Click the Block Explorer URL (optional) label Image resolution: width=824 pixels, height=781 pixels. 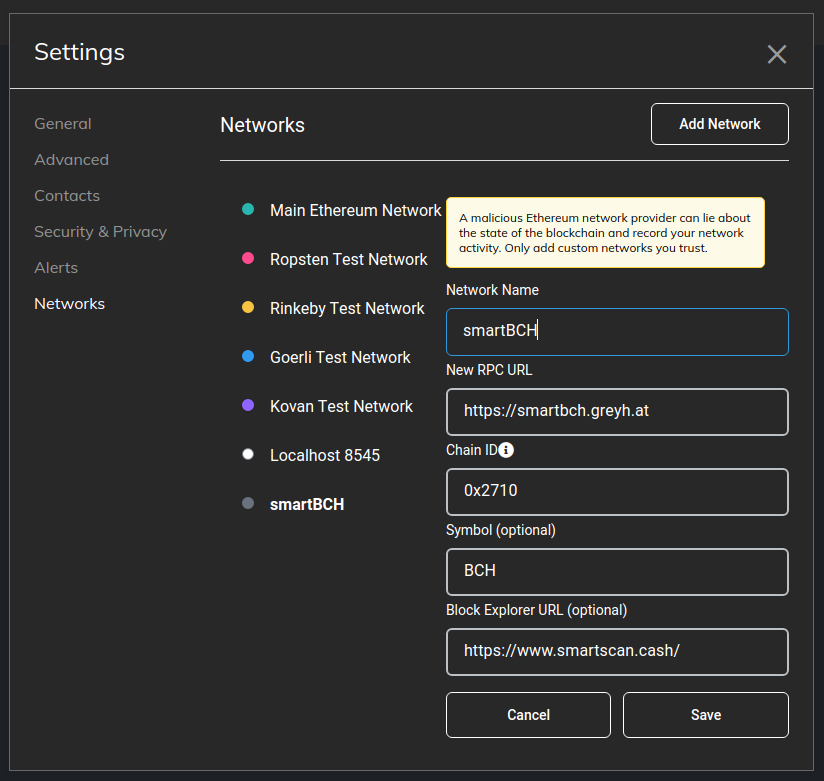pos(537,610)
